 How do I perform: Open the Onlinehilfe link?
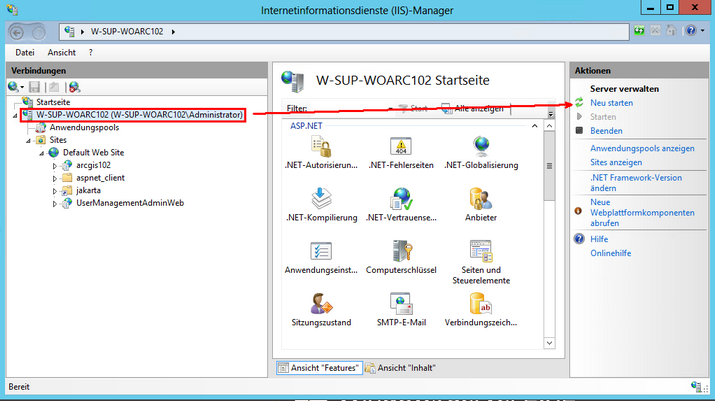coord(611,253)
